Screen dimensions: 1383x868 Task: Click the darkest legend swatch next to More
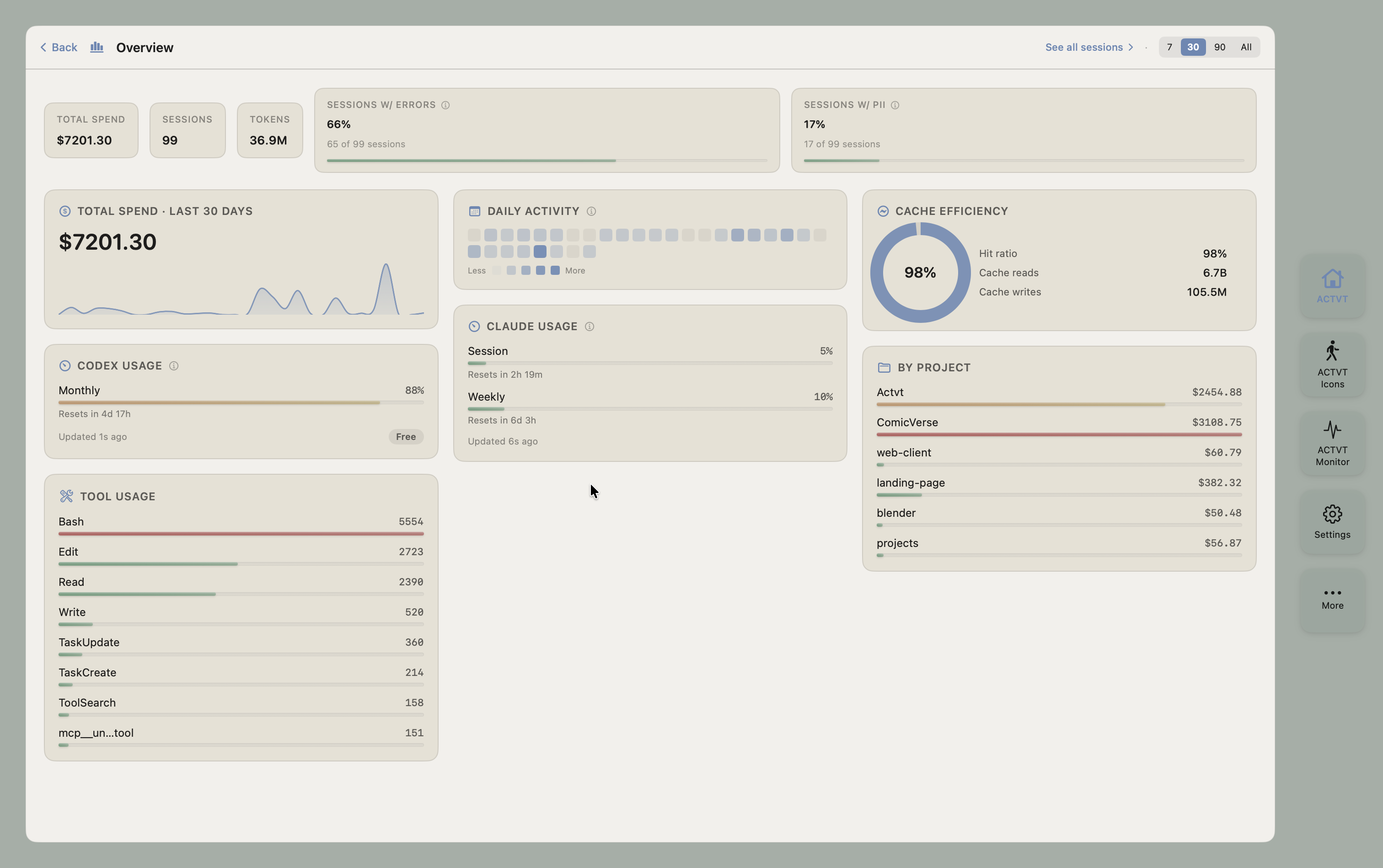555,270
